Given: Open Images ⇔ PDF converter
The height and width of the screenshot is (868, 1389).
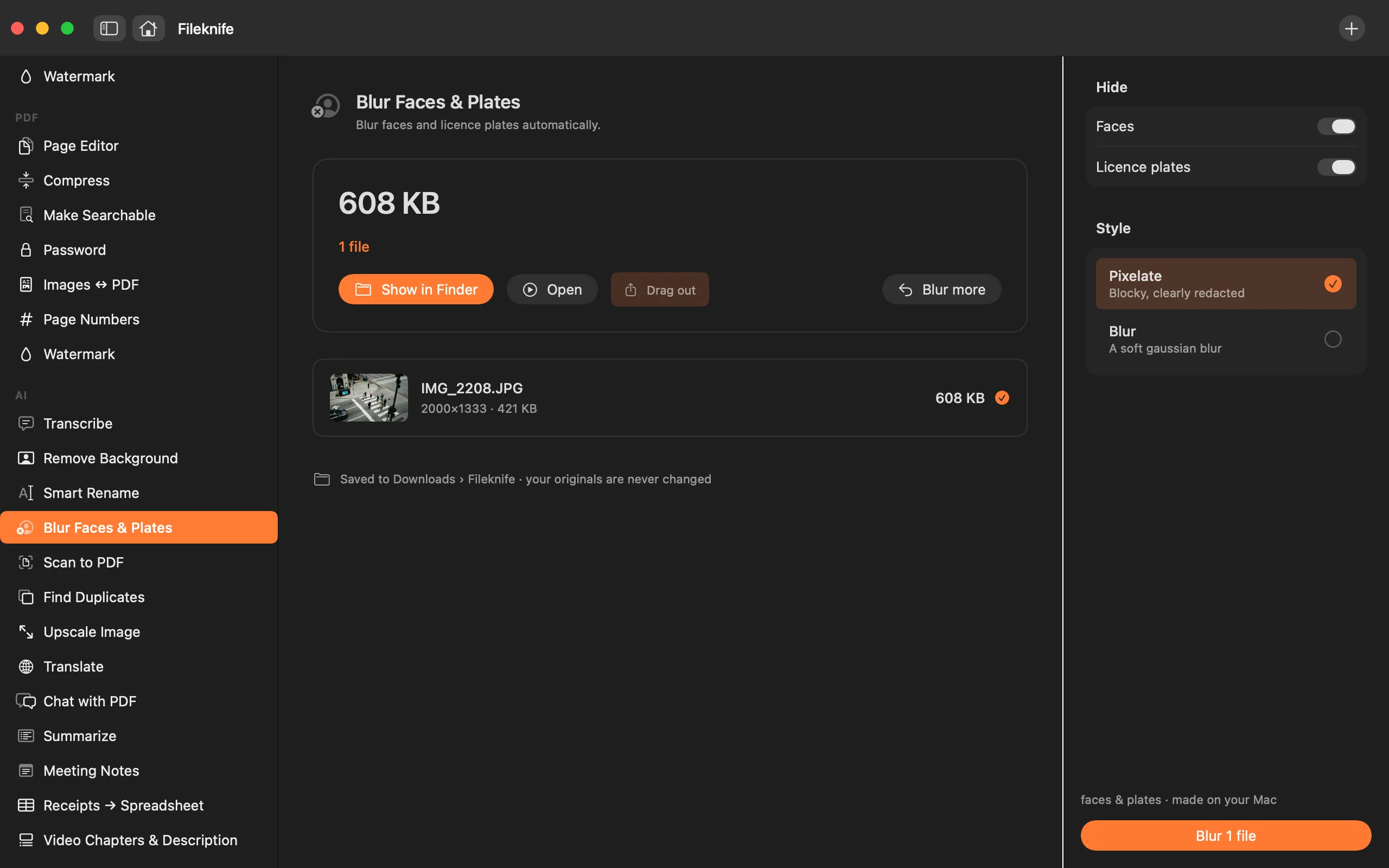Looking at the screenshot, I should [139, 285].
